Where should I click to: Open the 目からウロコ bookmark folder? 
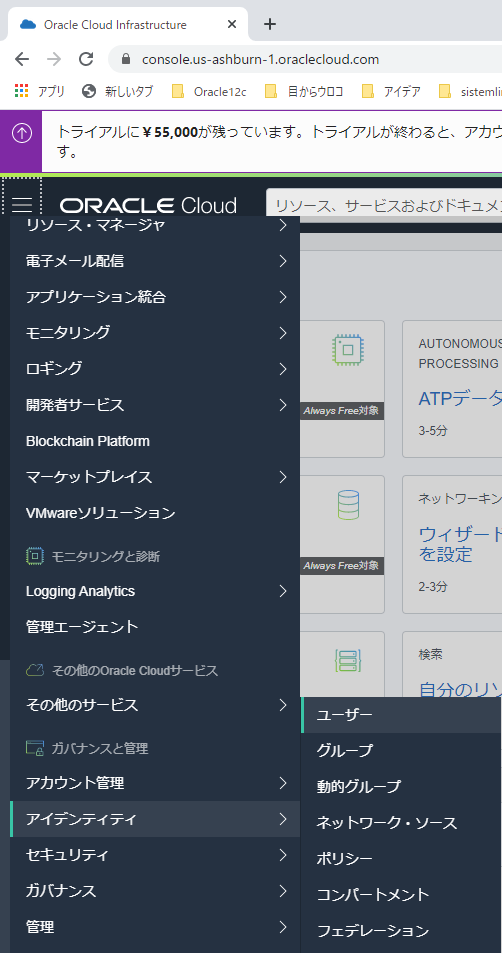tap(304, 92)
